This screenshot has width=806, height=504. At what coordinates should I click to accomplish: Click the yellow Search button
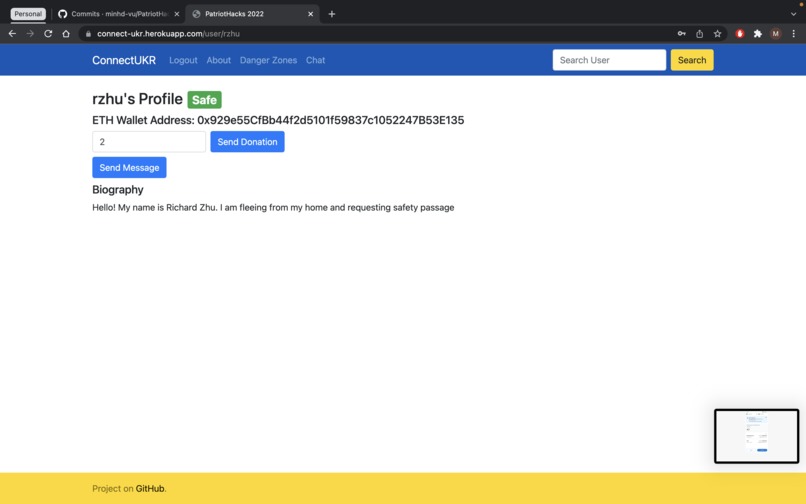[692, 60]
